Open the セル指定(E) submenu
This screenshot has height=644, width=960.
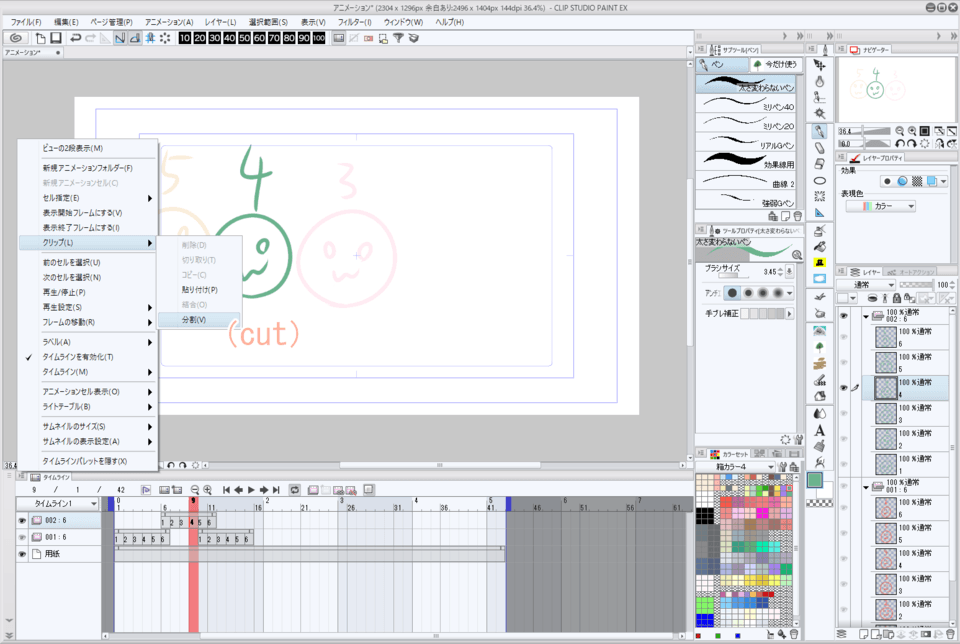88,198
